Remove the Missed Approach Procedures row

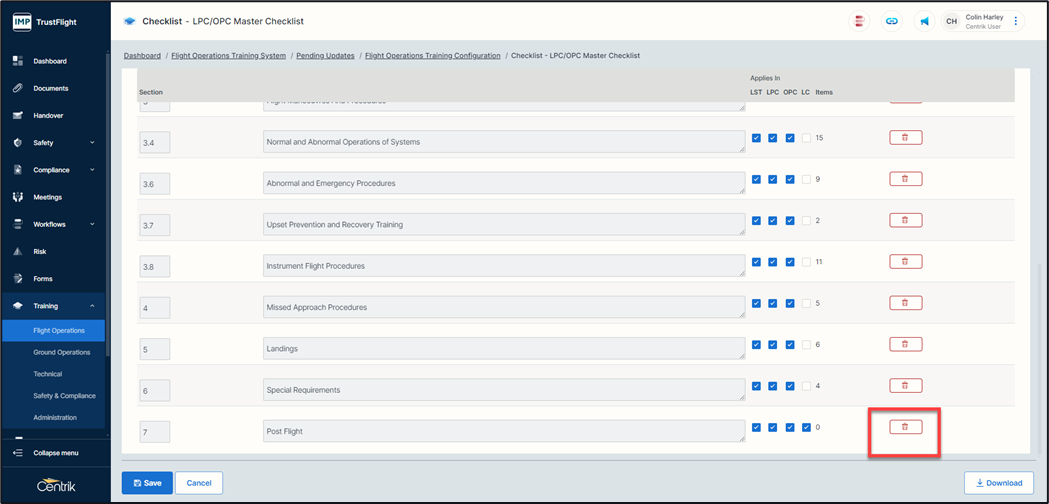[905, 303]
